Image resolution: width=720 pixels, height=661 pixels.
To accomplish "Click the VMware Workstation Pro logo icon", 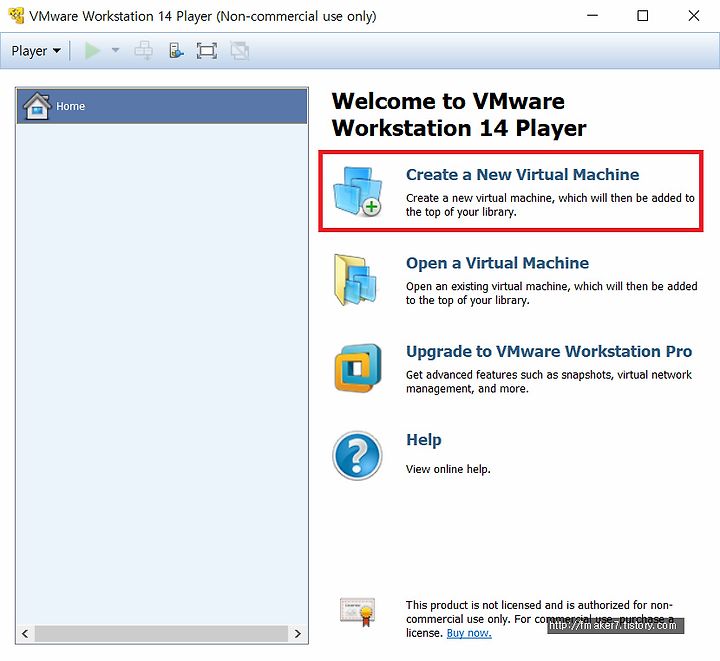I will 358,368.
